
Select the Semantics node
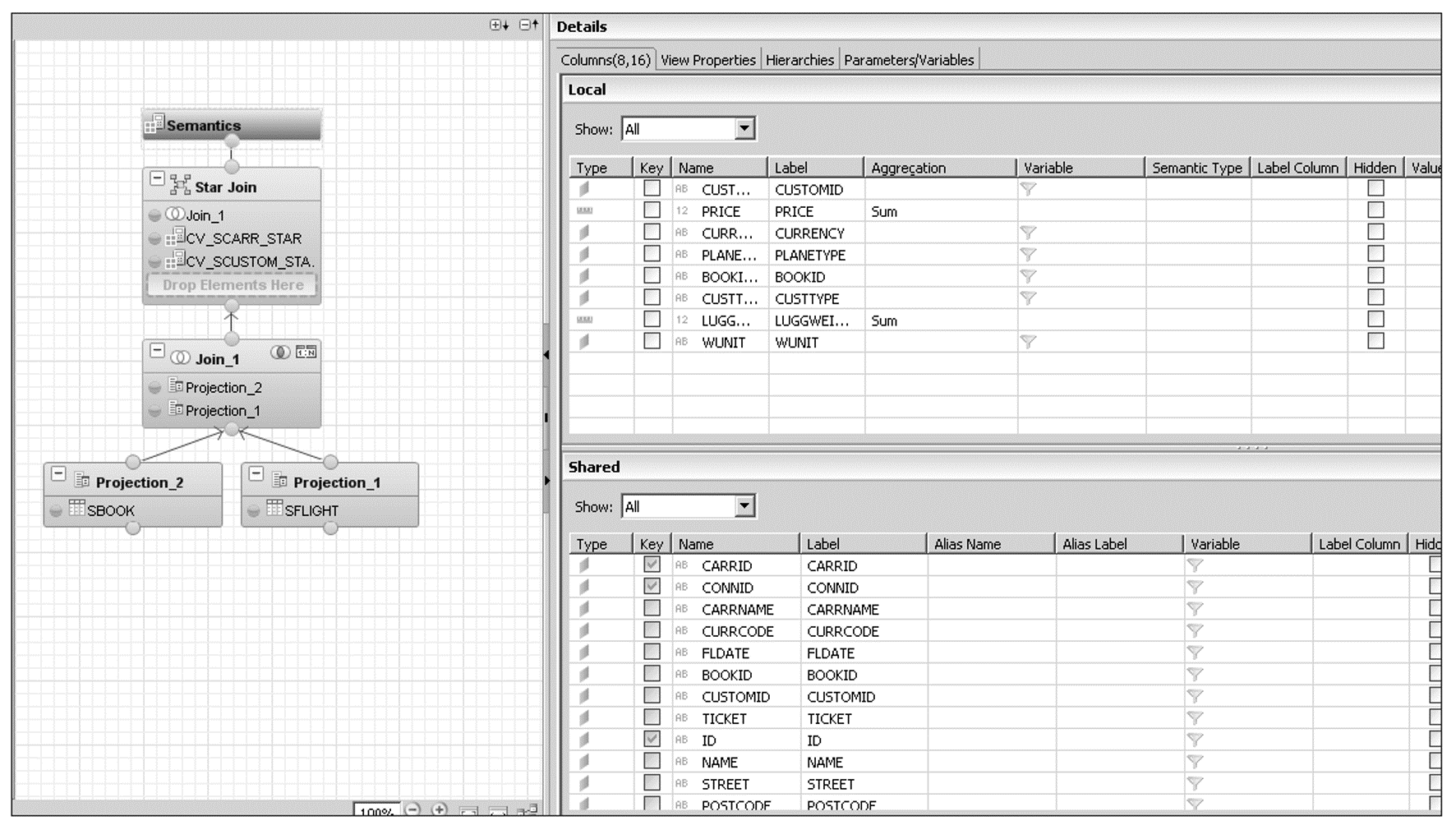coord(232,126)
